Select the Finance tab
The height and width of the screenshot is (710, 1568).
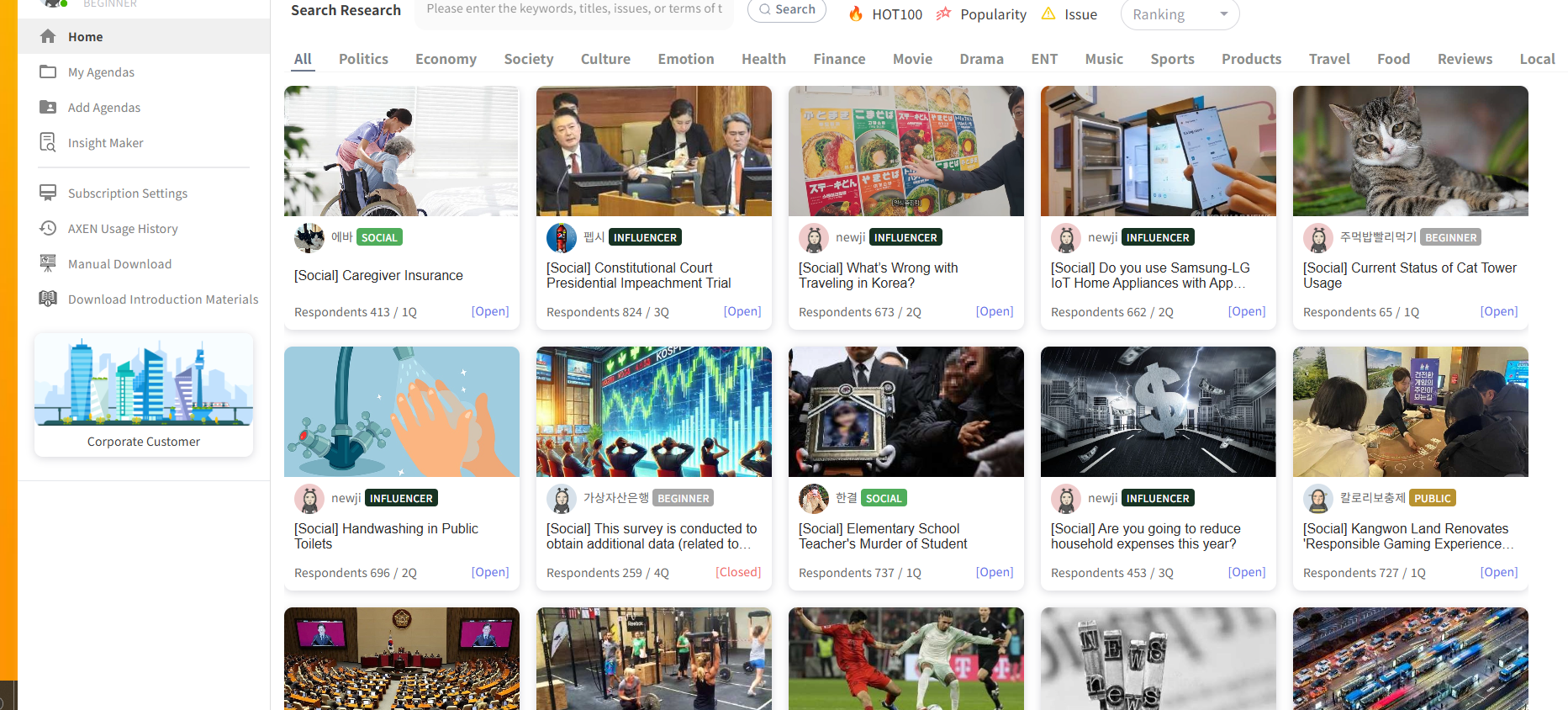tap(839, 59)
